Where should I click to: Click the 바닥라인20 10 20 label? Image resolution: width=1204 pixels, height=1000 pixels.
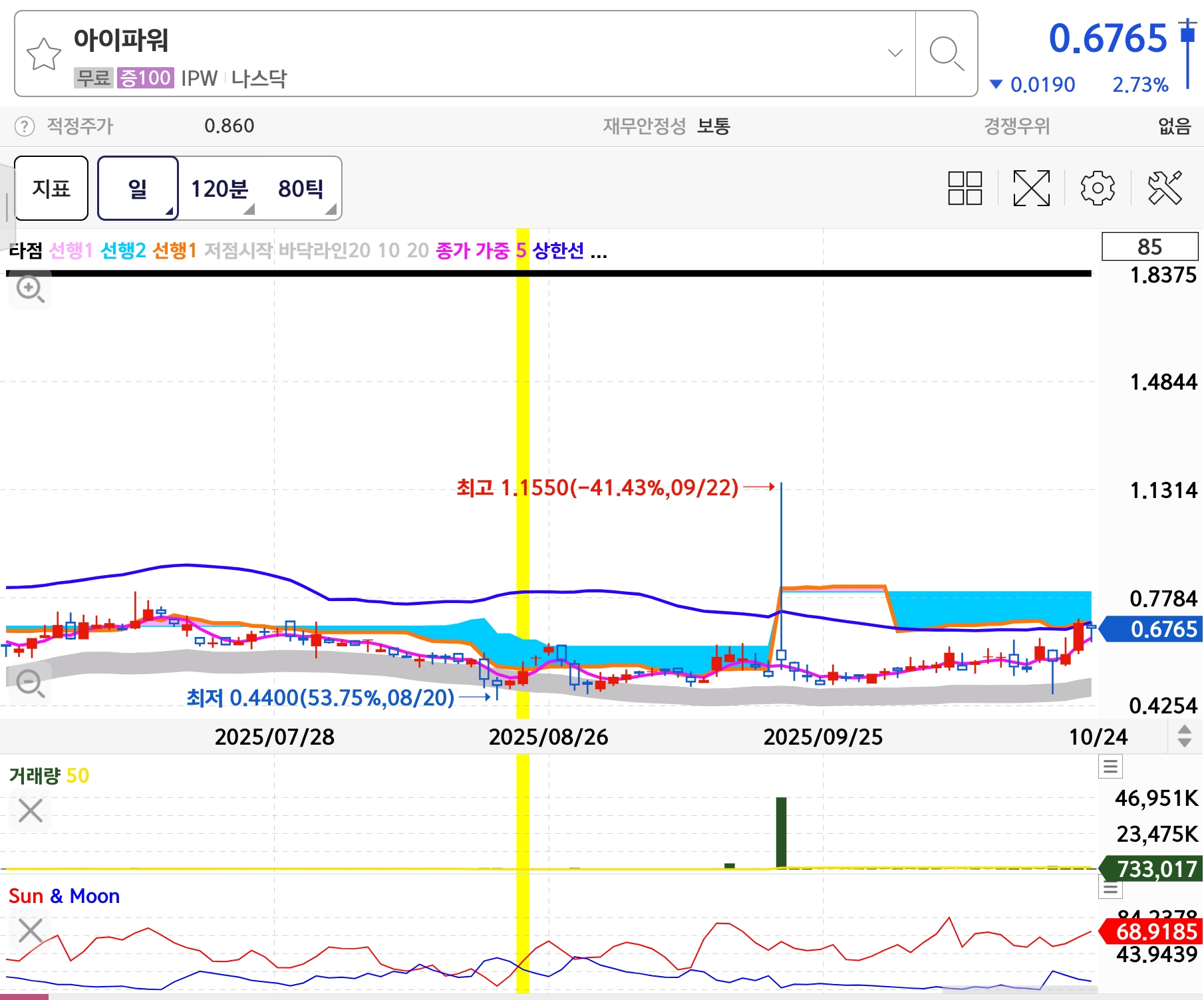pyautogui.click(x=353, y=251)
